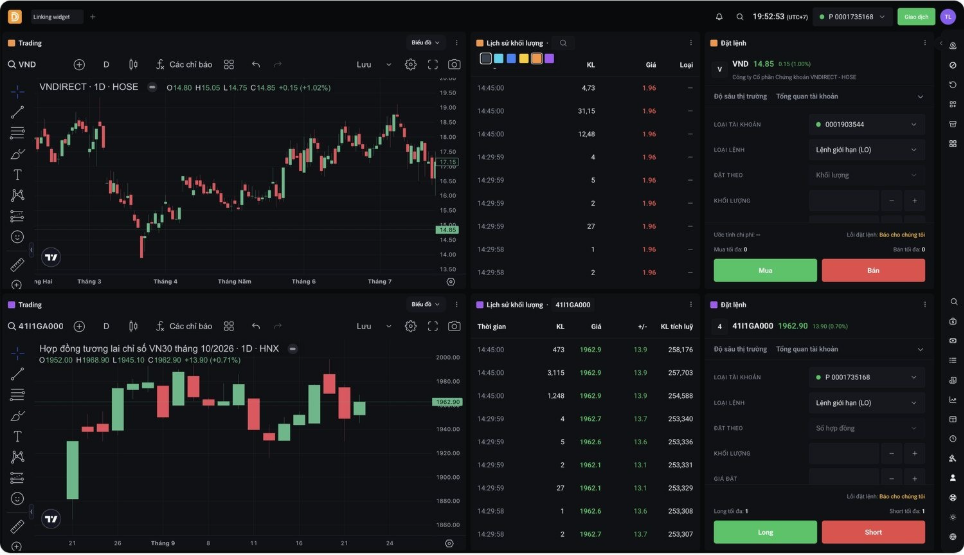Image resolution: width=964 pixels, height=555 pixels.
Task: Search in VND volume history panel
Action: tap(563, 43)
